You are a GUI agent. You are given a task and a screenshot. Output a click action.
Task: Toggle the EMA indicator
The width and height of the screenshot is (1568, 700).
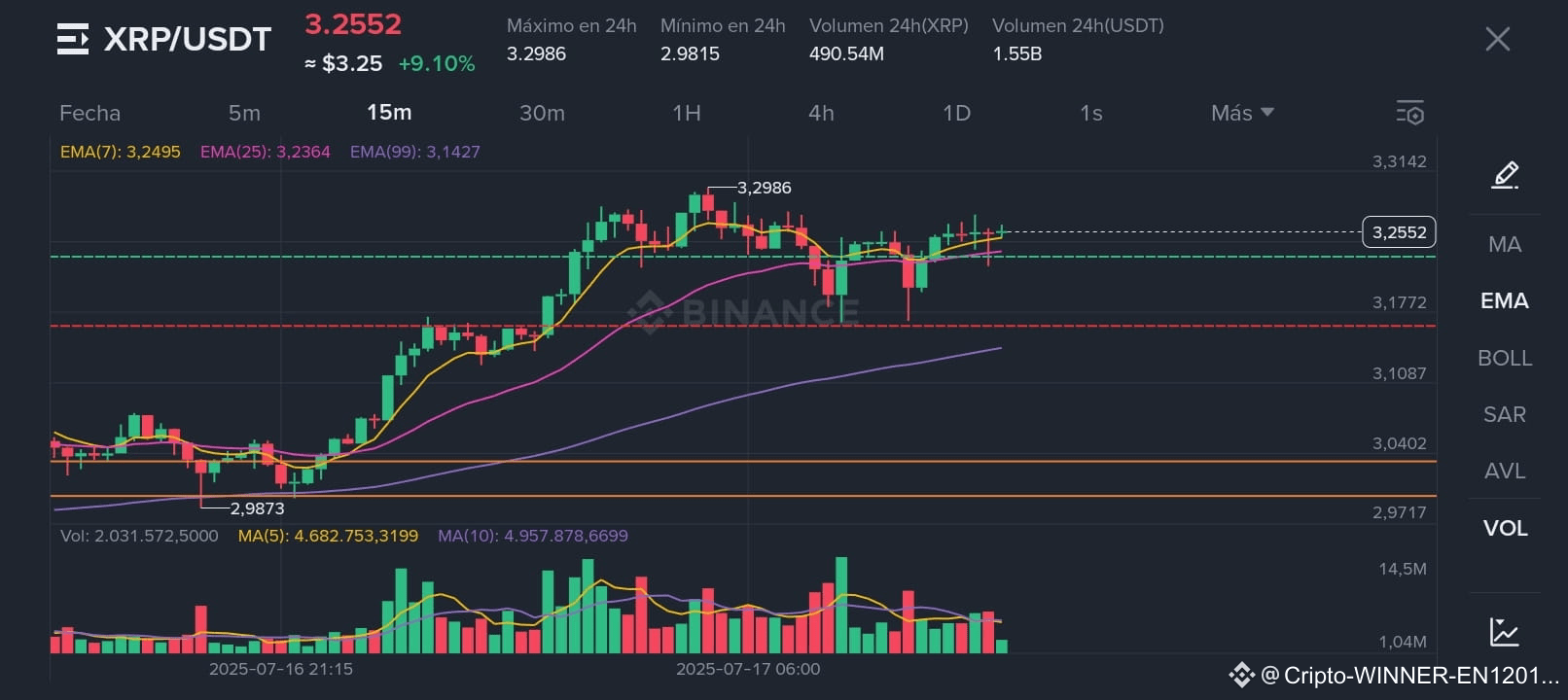[x=1504, y=300]
